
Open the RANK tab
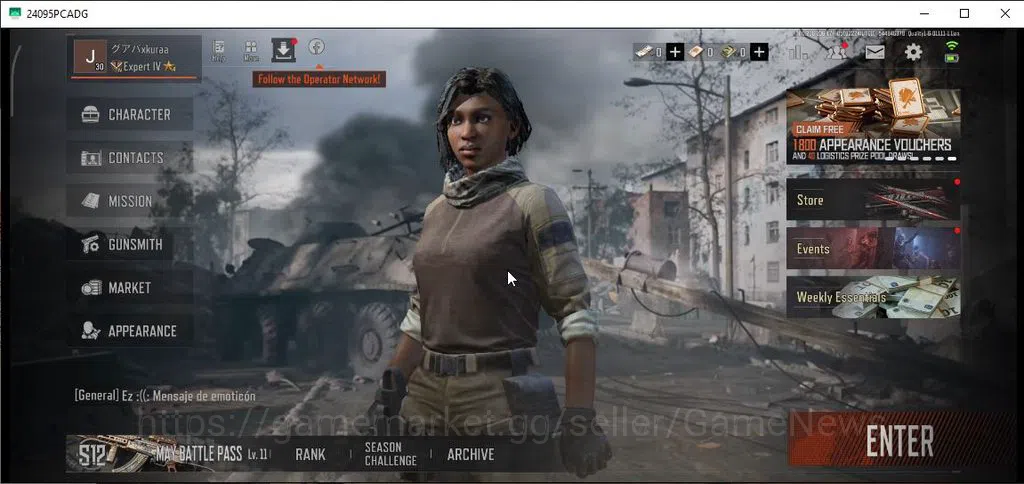point(310,454)
